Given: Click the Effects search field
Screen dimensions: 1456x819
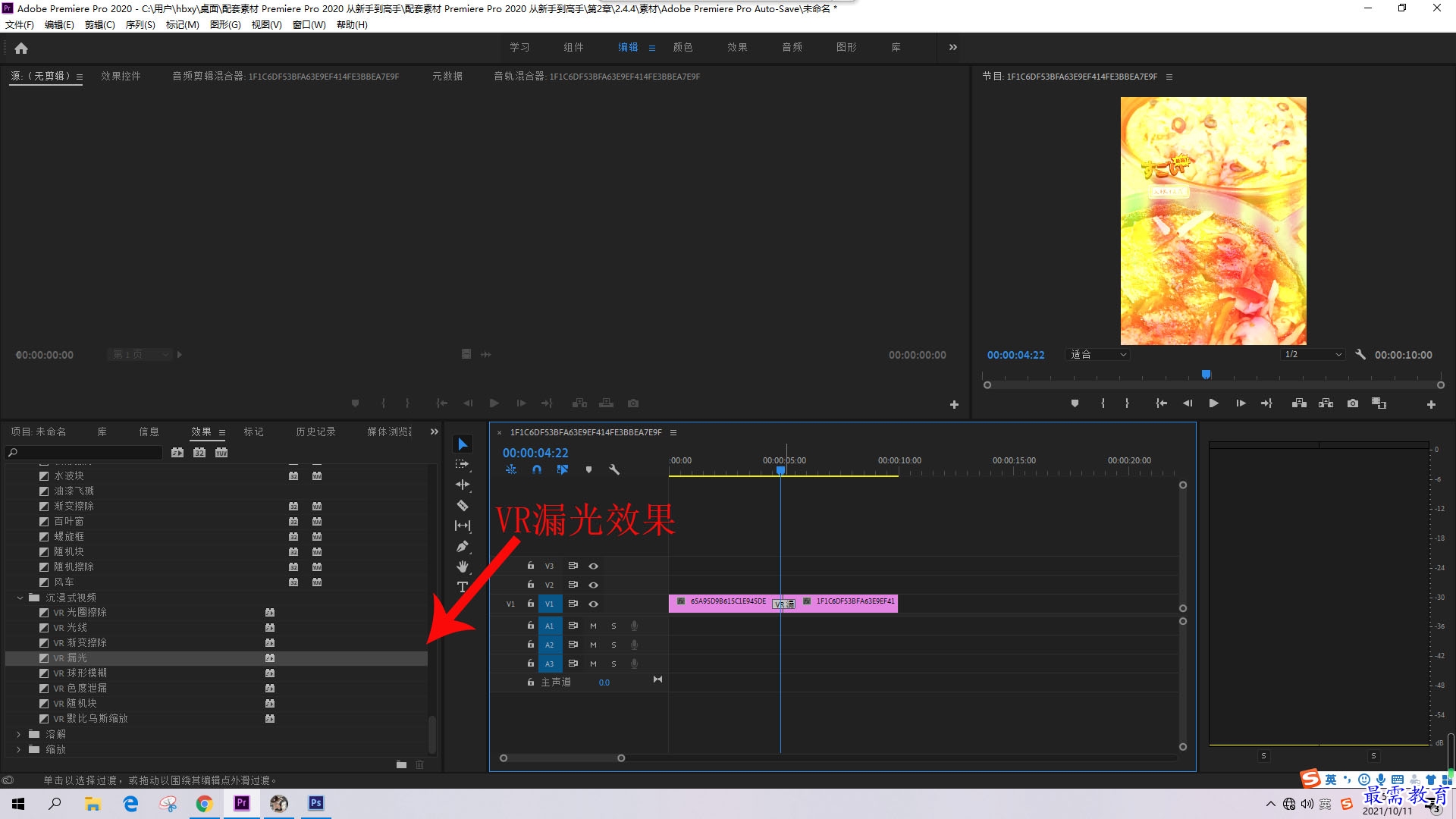Looking at the screenshot, I should (84, 453).
